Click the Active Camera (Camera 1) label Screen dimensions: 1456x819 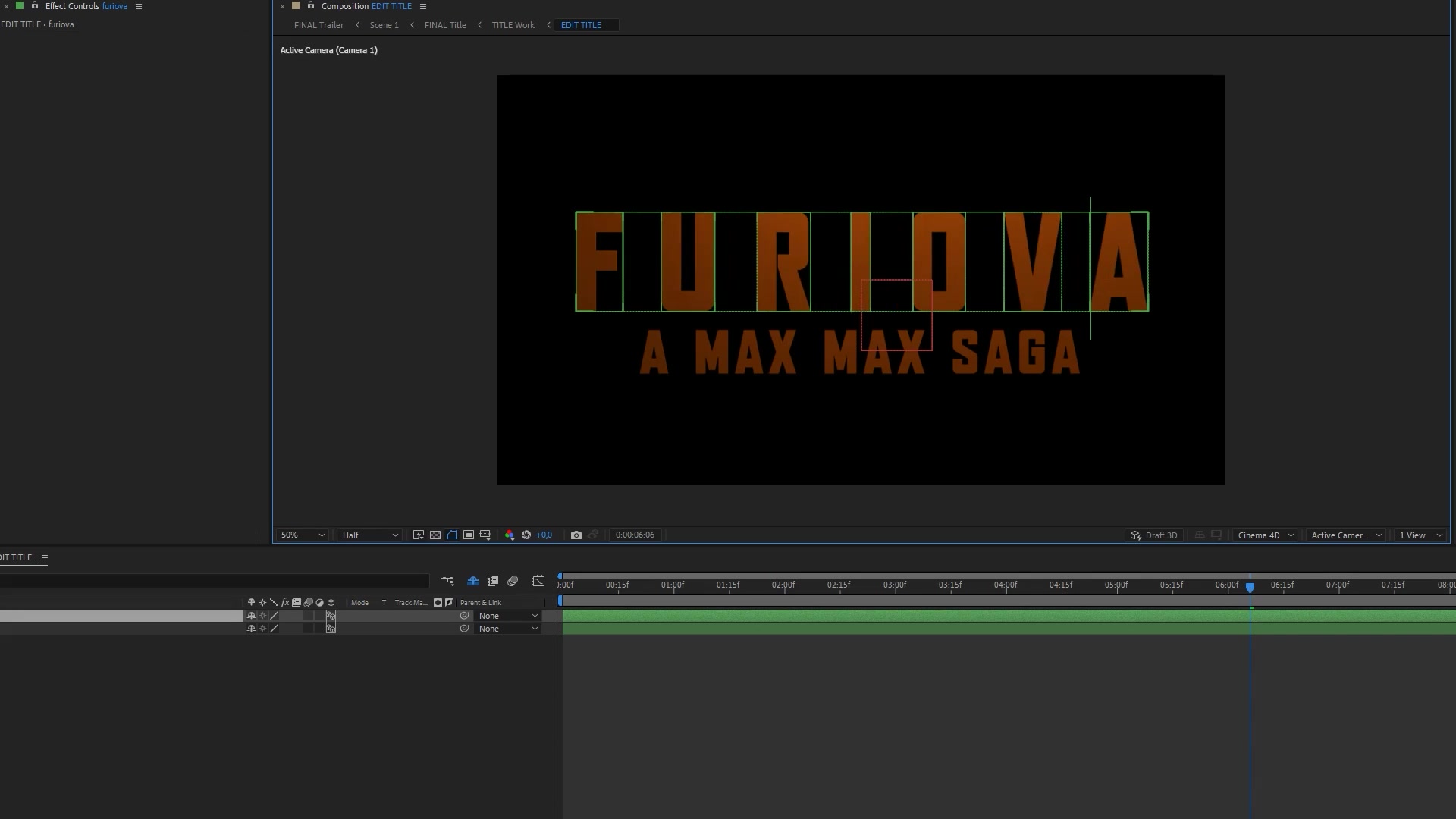coord(328,51)
